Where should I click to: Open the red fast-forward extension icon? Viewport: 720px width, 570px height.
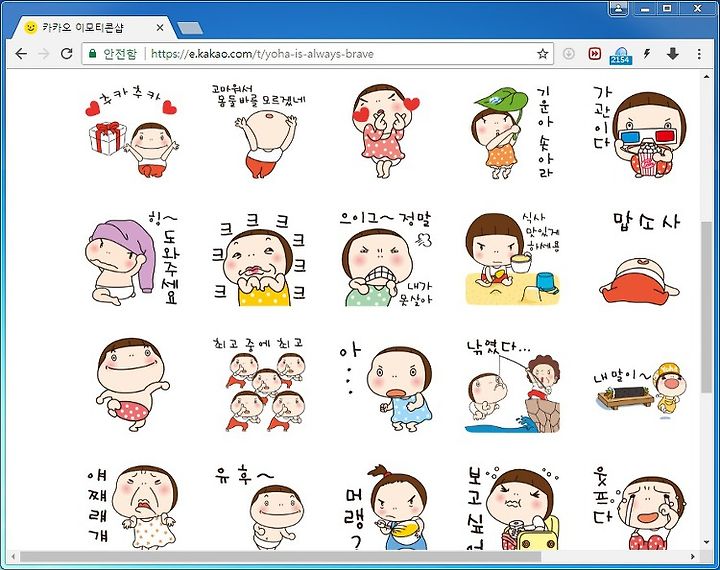click(595, 54)
